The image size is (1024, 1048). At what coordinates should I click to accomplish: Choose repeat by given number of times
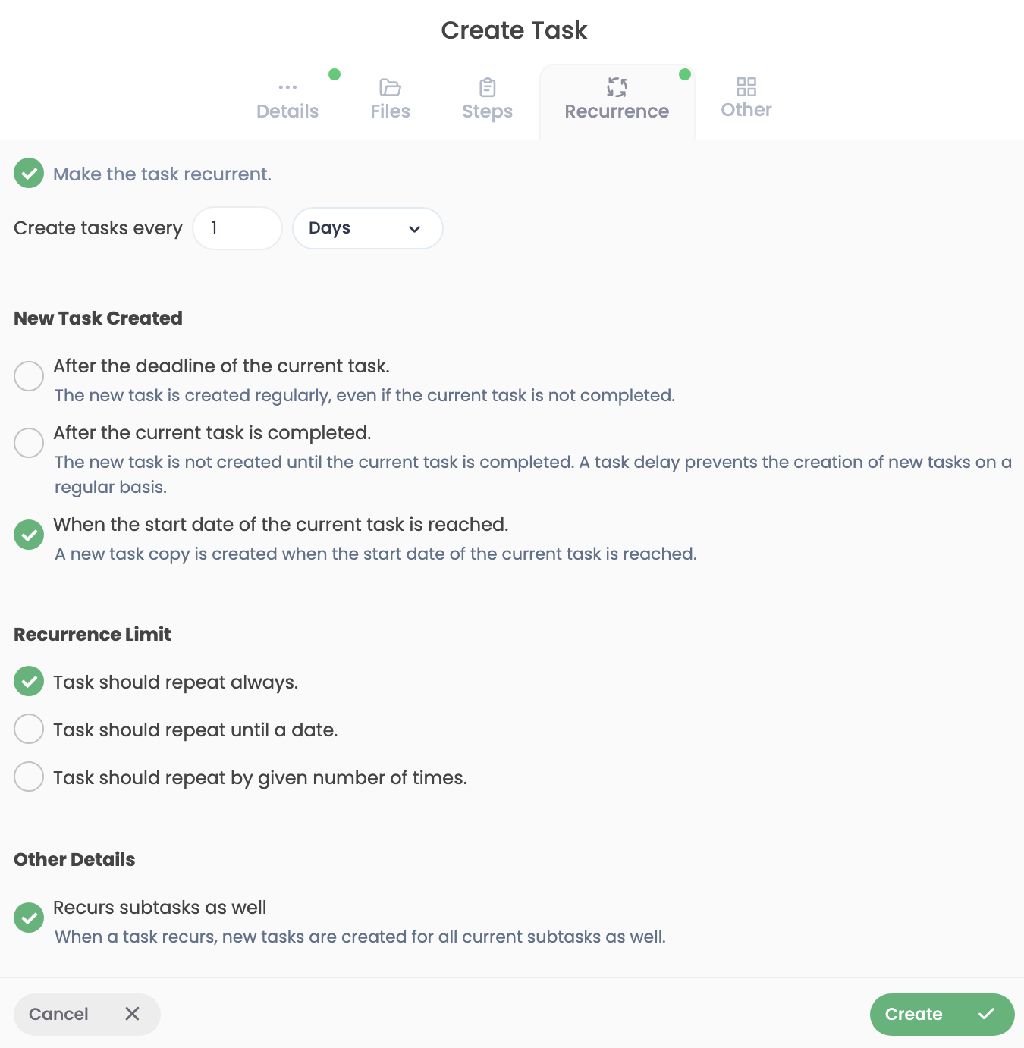click(x=29, y=777)
